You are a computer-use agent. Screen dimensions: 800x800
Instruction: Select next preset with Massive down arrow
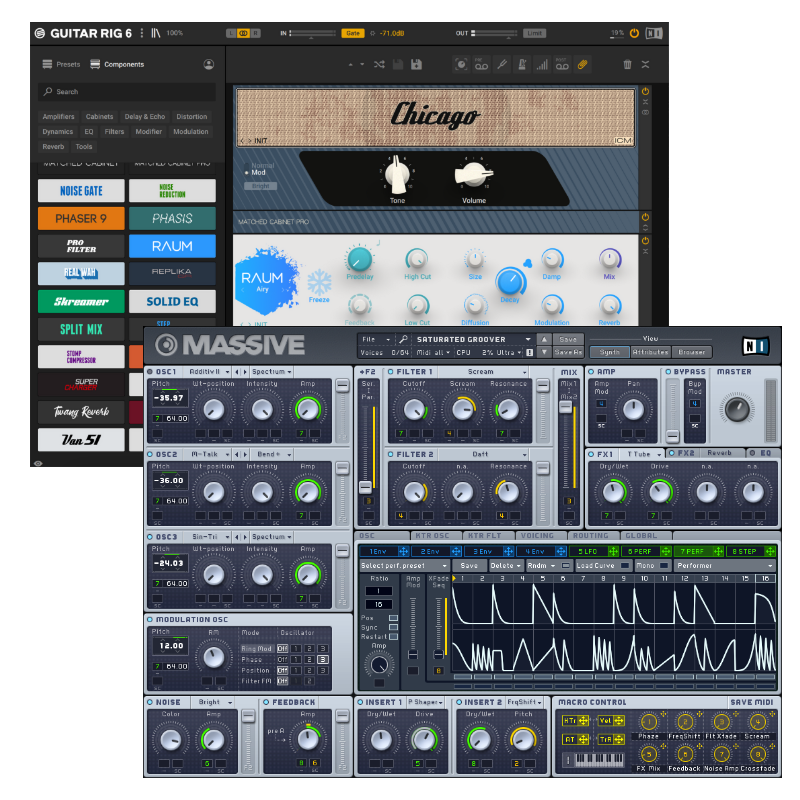(x=544, y=353)
